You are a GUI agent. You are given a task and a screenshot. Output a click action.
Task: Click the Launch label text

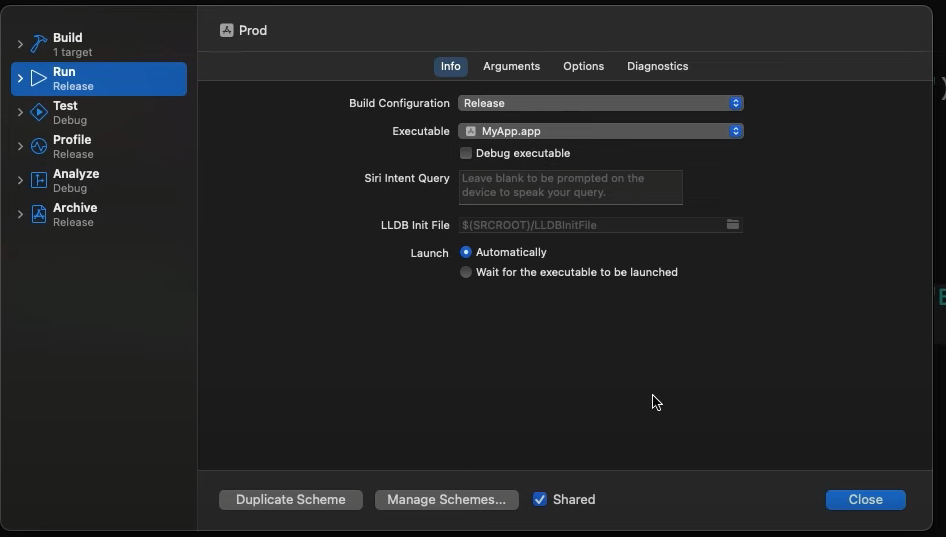coord(430,253)
